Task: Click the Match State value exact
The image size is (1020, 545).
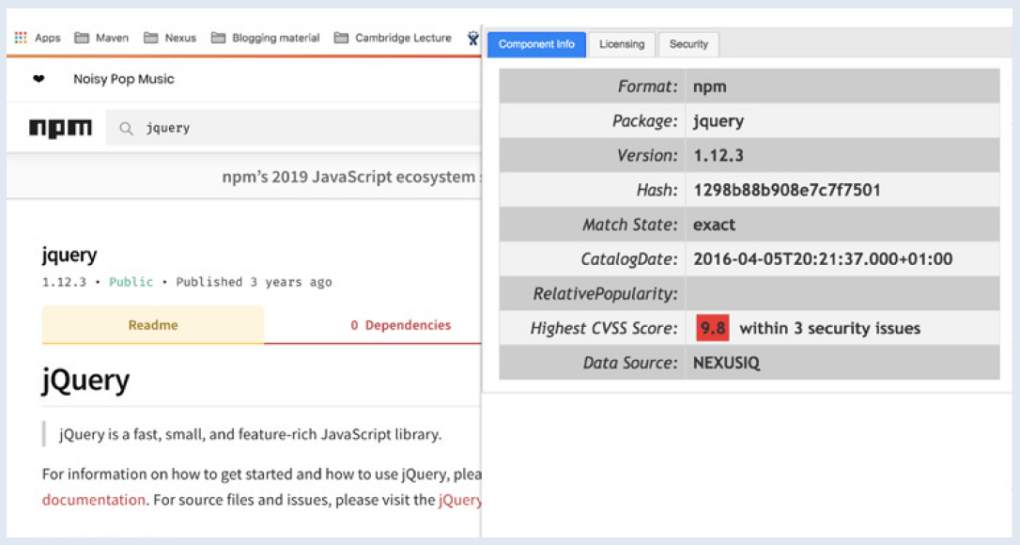Action: pyautogui.click(x=714, y=224)
